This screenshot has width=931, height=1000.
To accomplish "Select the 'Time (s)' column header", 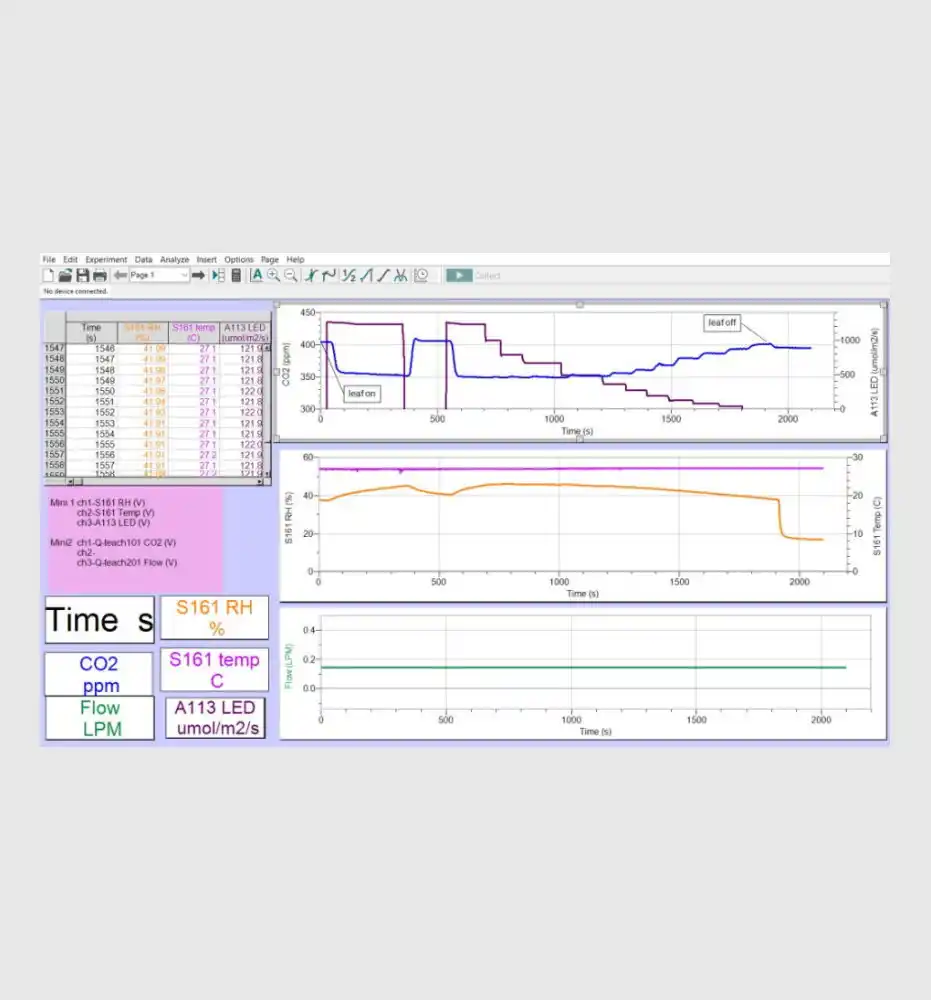I will 91,331.
